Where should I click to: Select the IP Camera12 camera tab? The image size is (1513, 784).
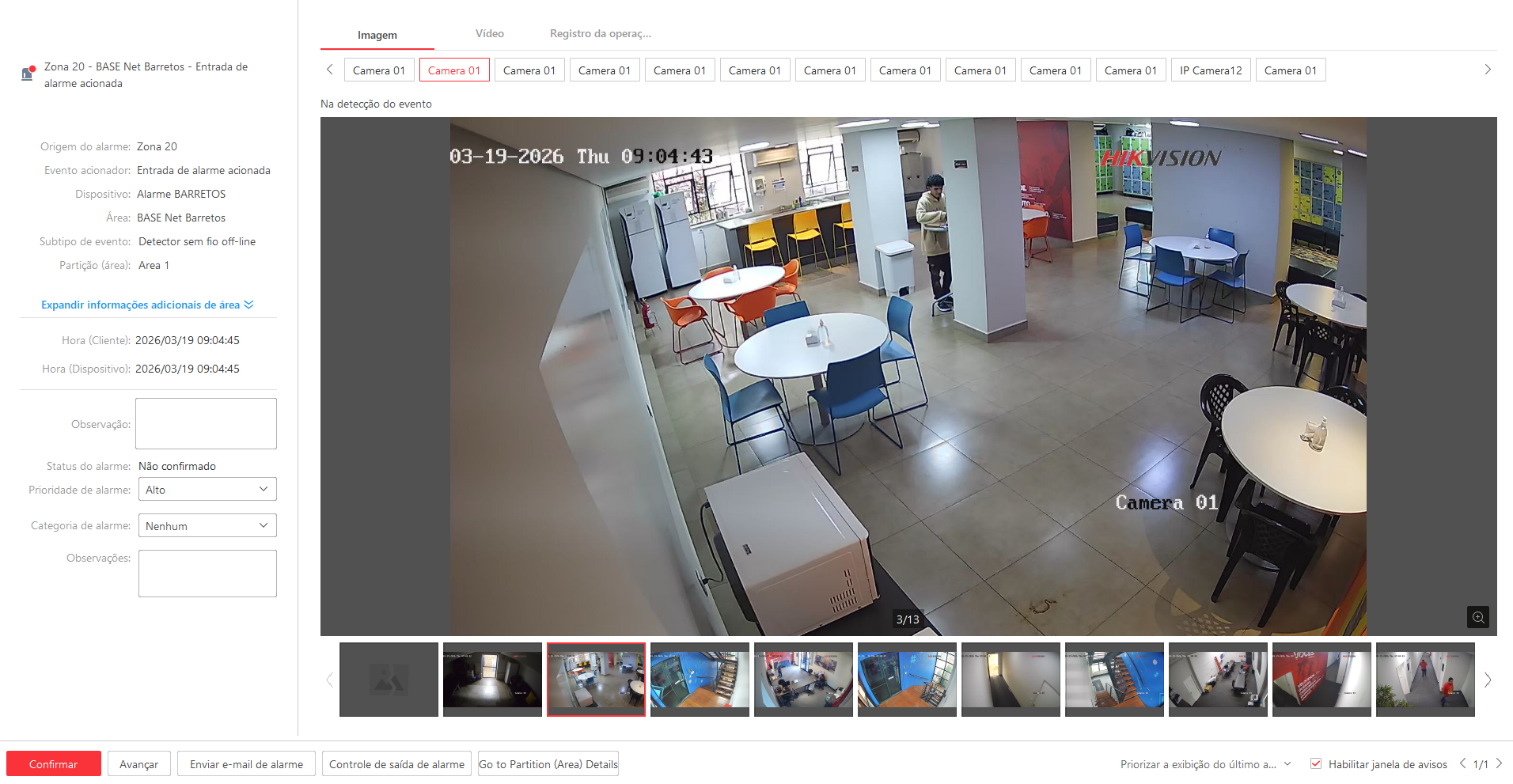click(x=1211, y=70)
